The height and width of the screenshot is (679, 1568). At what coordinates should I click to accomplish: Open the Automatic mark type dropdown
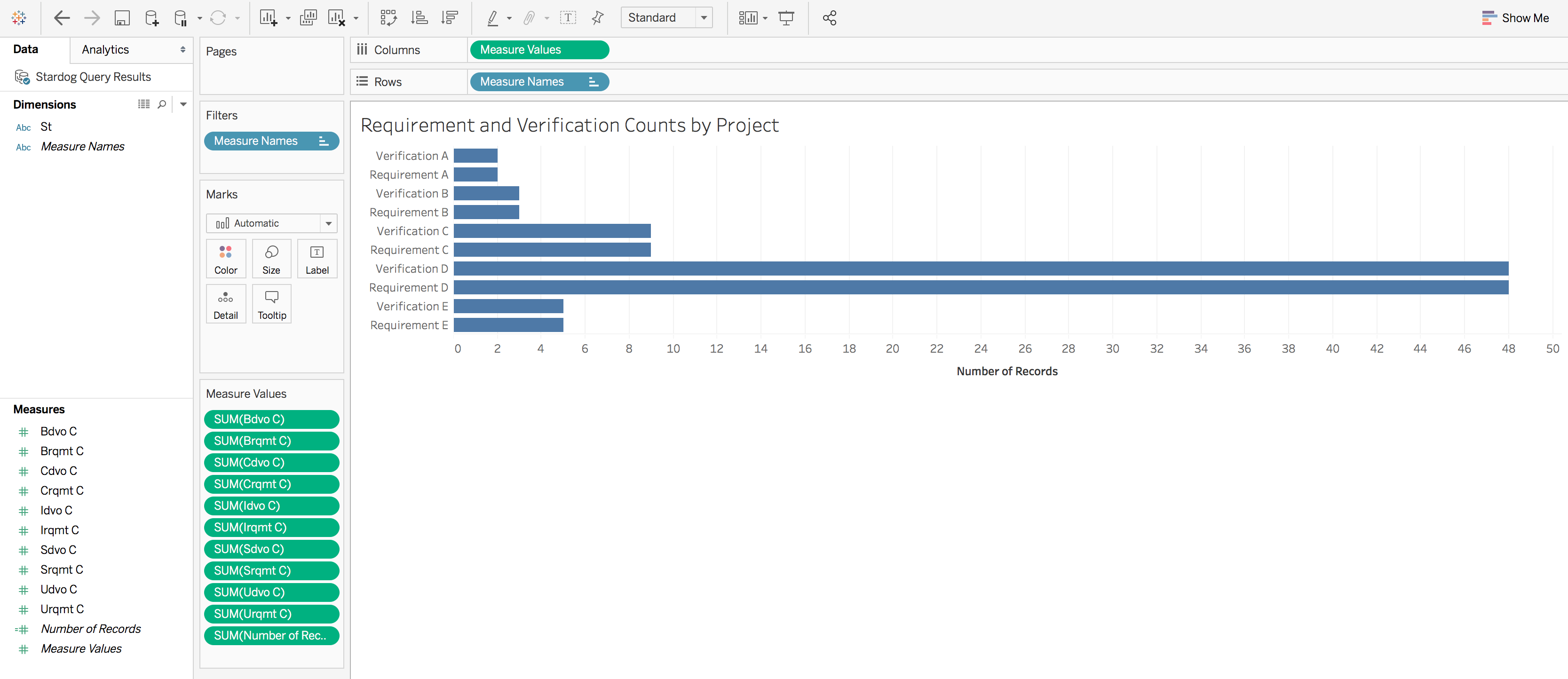pos(328,223)
